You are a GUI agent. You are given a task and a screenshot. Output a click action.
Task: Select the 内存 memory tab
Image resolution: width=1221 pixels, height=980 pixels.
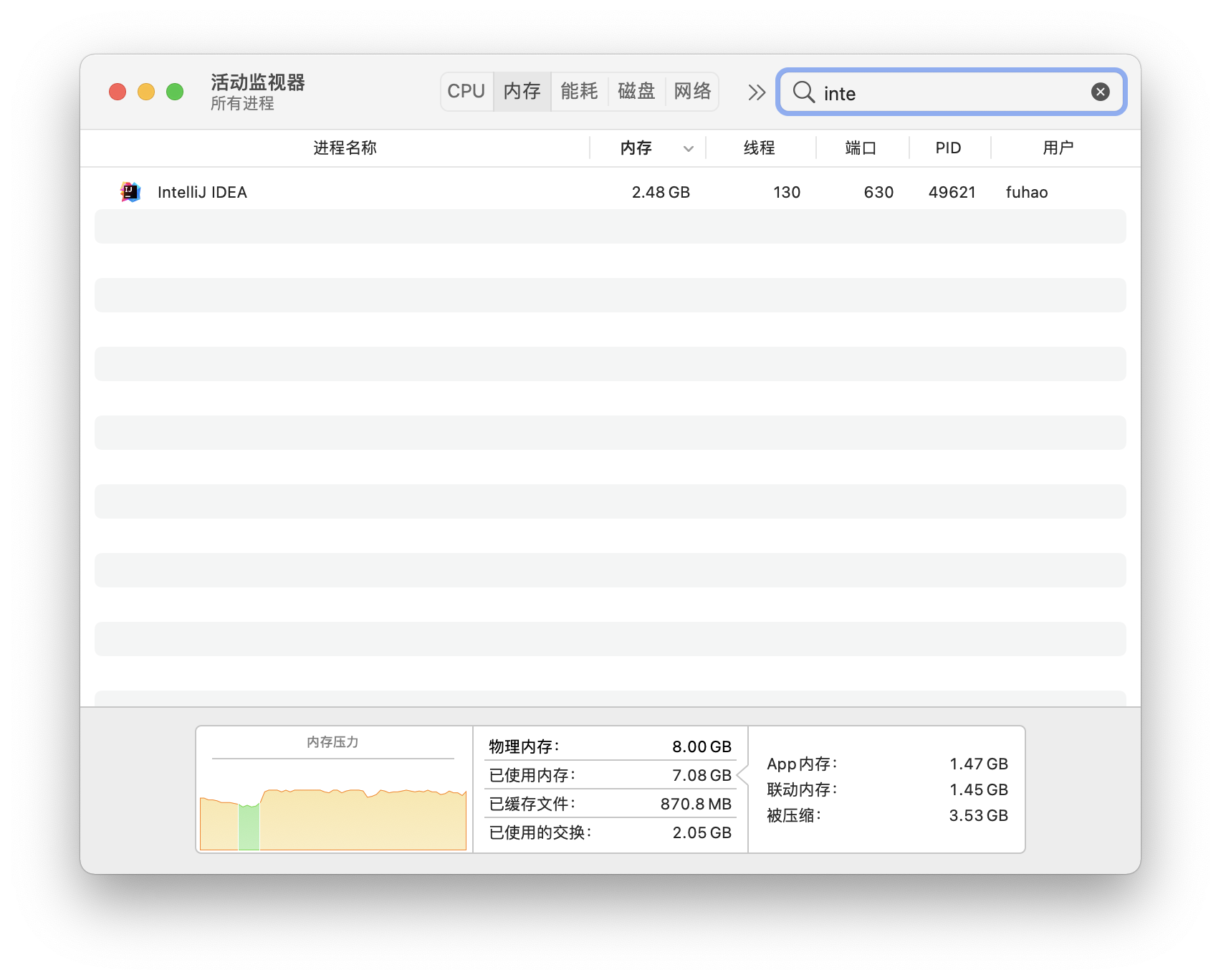(522, 92)
